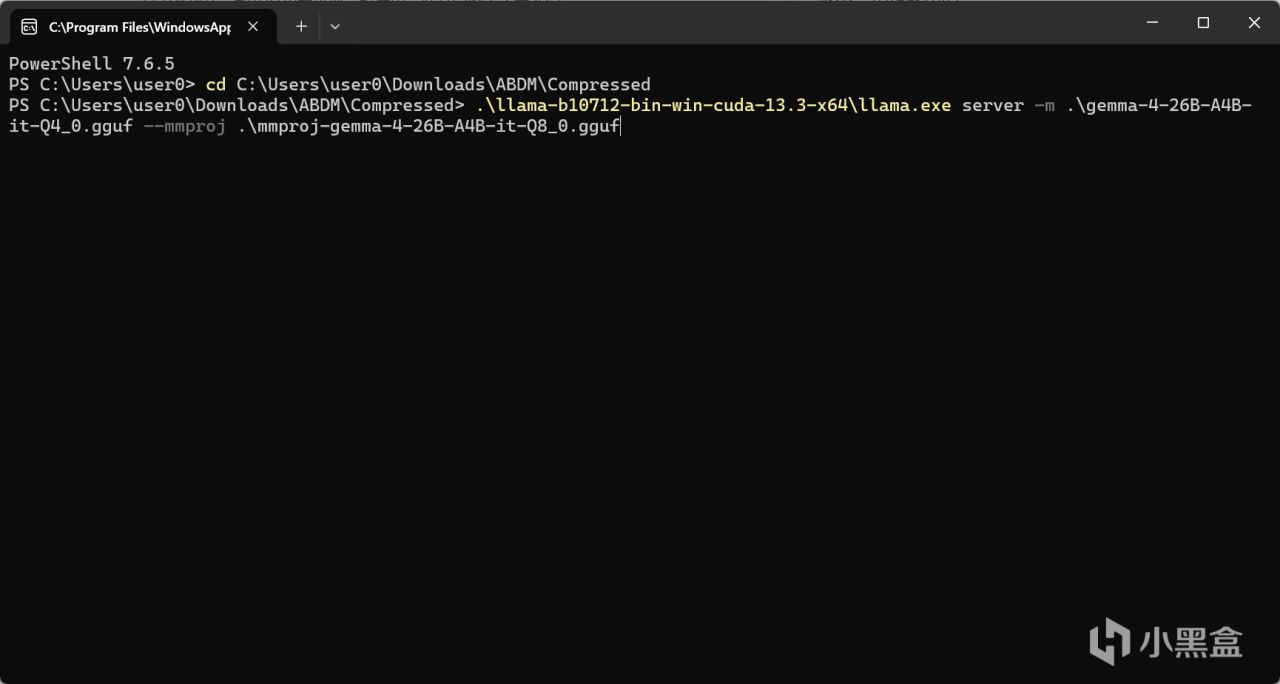Image resolution: width=1280 pixels, height=684 pixels.
Task: Click the server argument in the command
Action: point(993,105)
